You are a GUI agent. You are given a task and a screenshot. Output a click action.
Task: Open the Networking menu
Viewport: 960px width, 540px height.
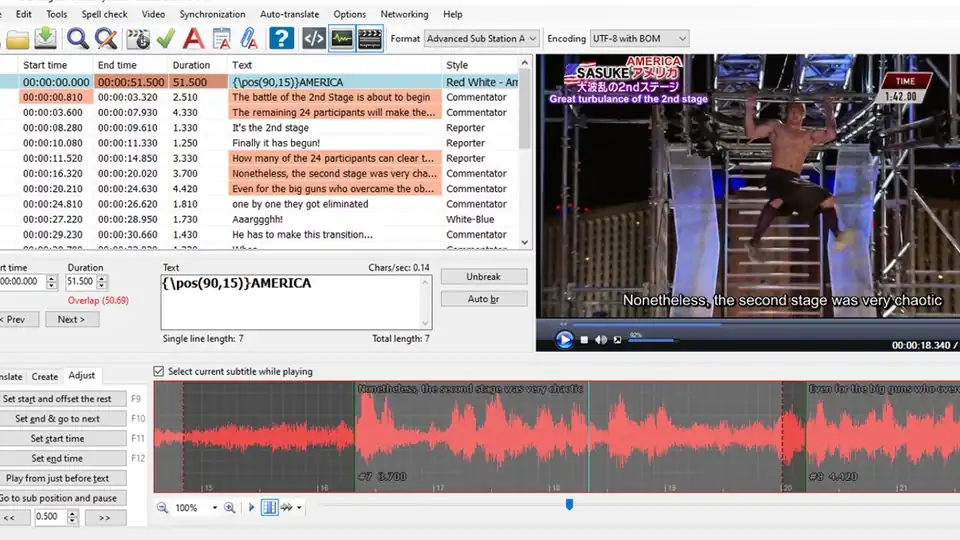tap(404, 13)
